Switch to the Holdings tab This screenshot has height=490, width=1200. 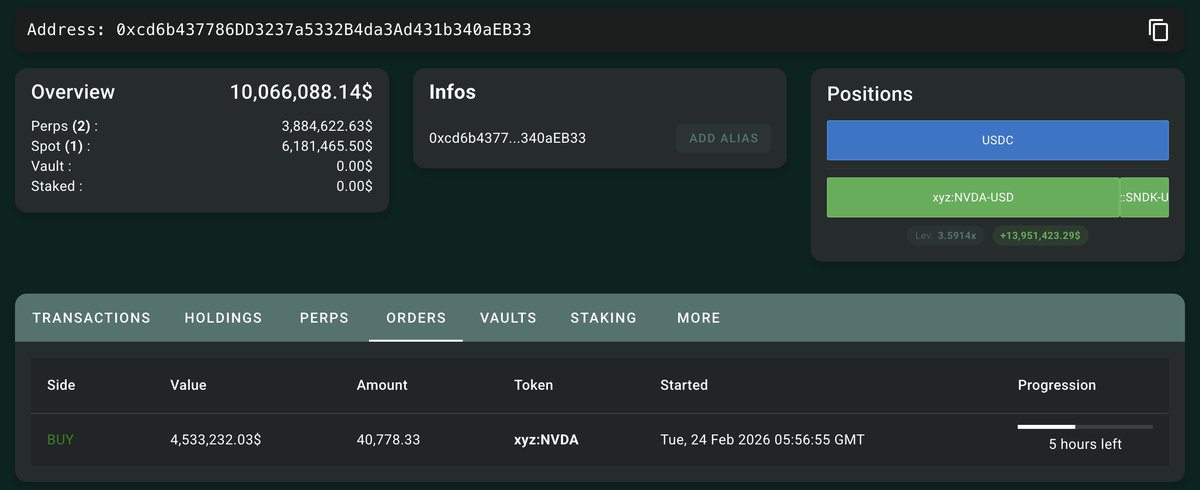(x=223, y=318)
